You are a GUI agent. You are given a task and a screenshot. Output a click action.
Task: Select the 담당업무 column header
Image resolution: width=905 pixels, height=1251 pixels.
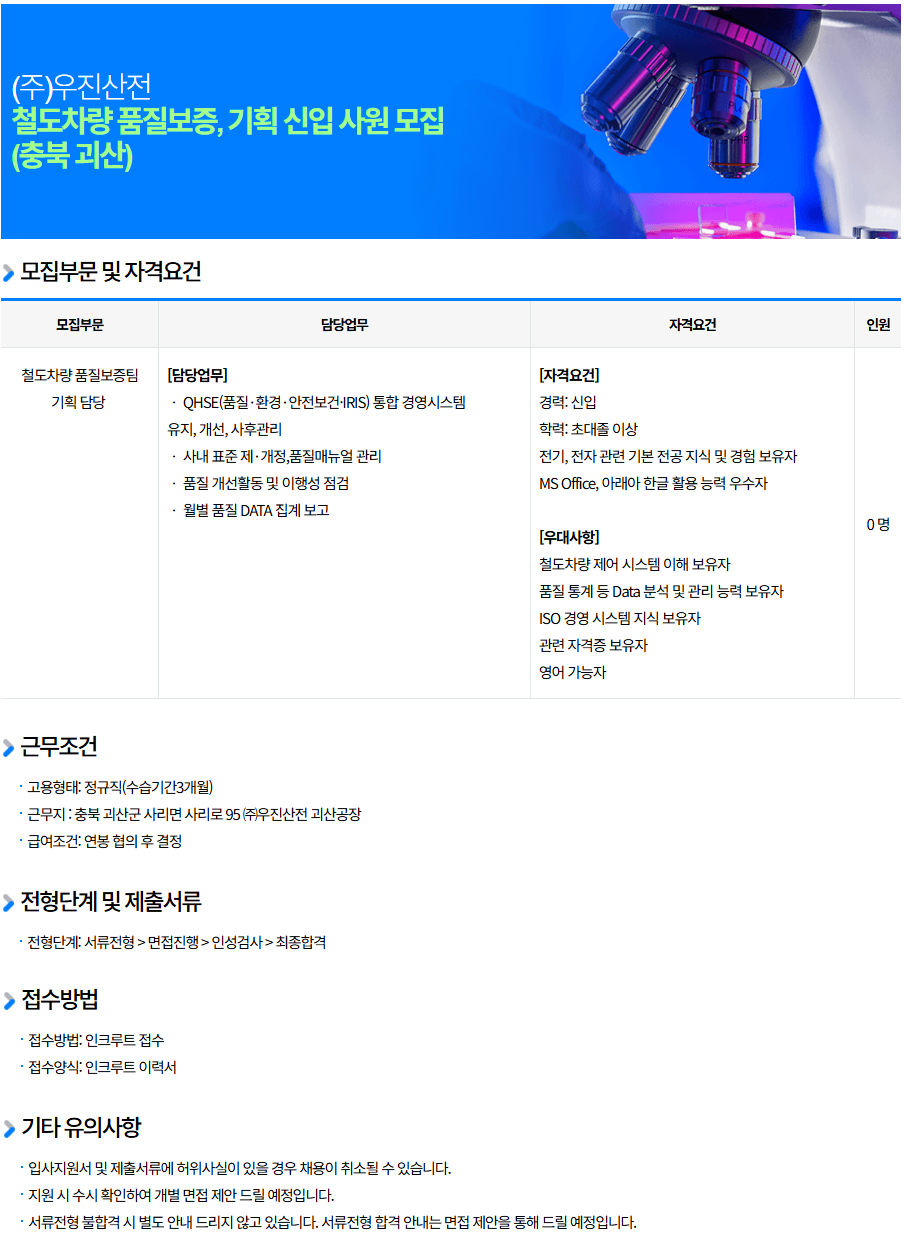(x=344, y=324)
